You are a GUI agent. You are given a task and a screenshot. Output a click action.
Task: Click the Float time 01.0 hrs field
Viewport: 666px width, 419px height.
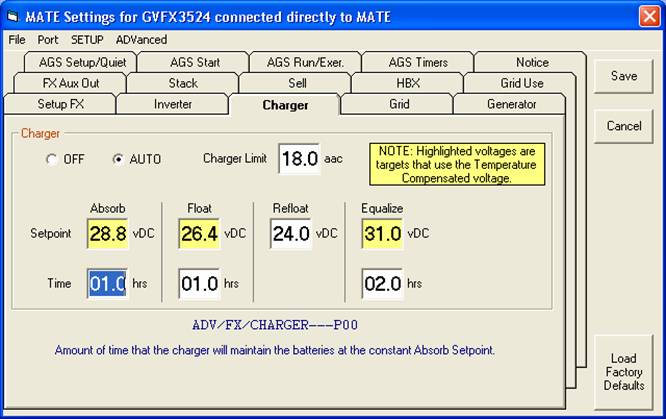pyautogui.click(x=199, y=284)
